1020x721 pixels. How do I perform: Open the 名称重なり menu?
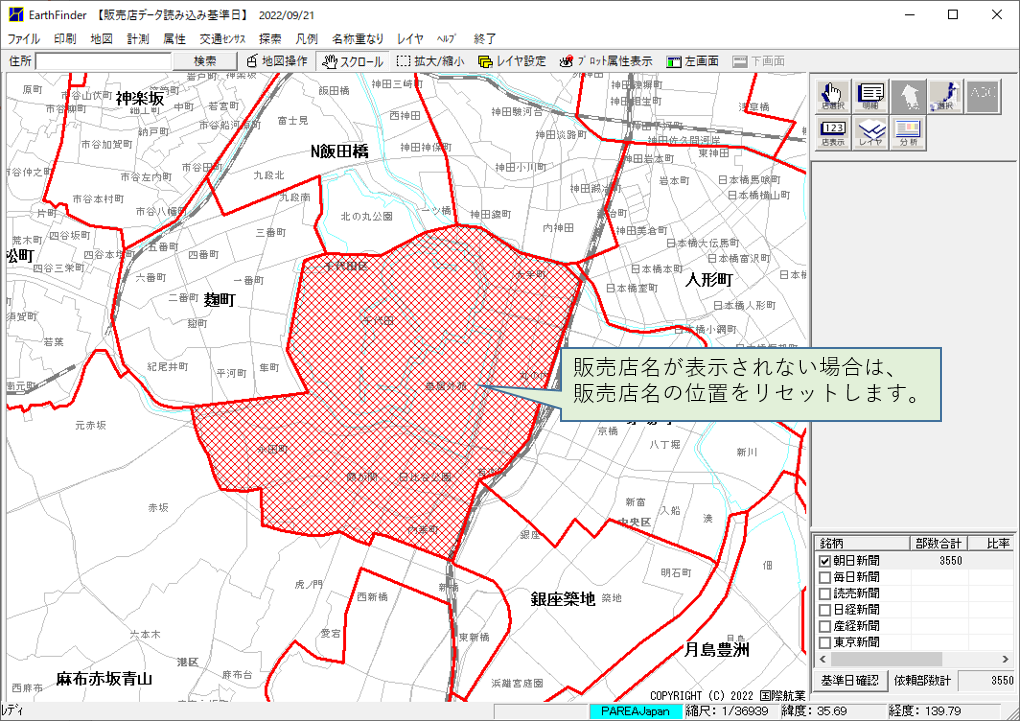(358, 39)
